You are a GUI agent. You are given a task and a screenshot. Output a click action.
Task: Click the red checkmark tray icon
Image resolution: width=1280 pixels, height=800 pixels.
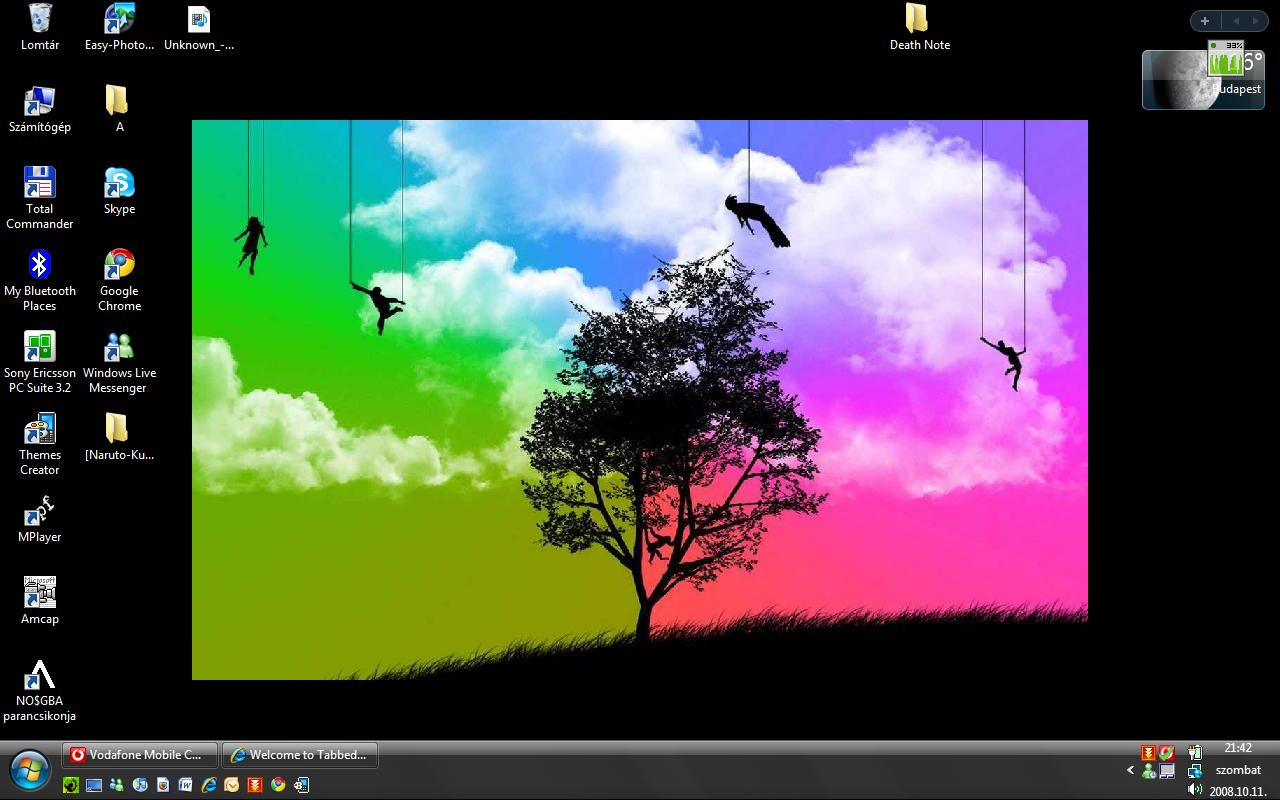pos(1166,752)
